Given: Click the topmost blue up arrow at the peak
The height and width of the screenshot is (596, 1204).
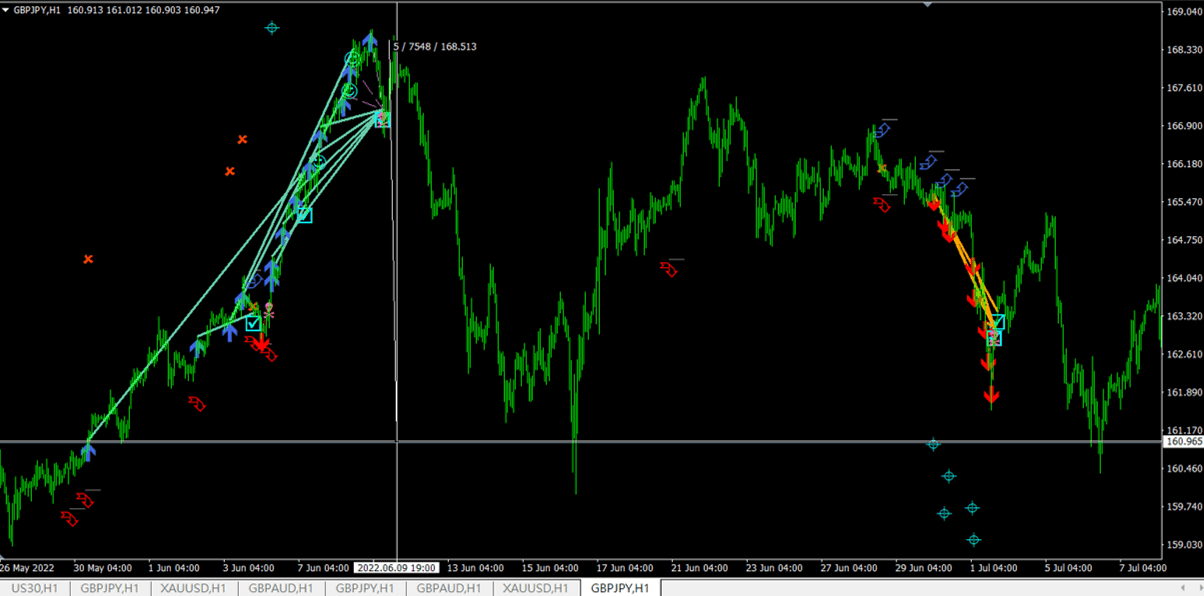Looking at the screenshot, I should [370, 41].
